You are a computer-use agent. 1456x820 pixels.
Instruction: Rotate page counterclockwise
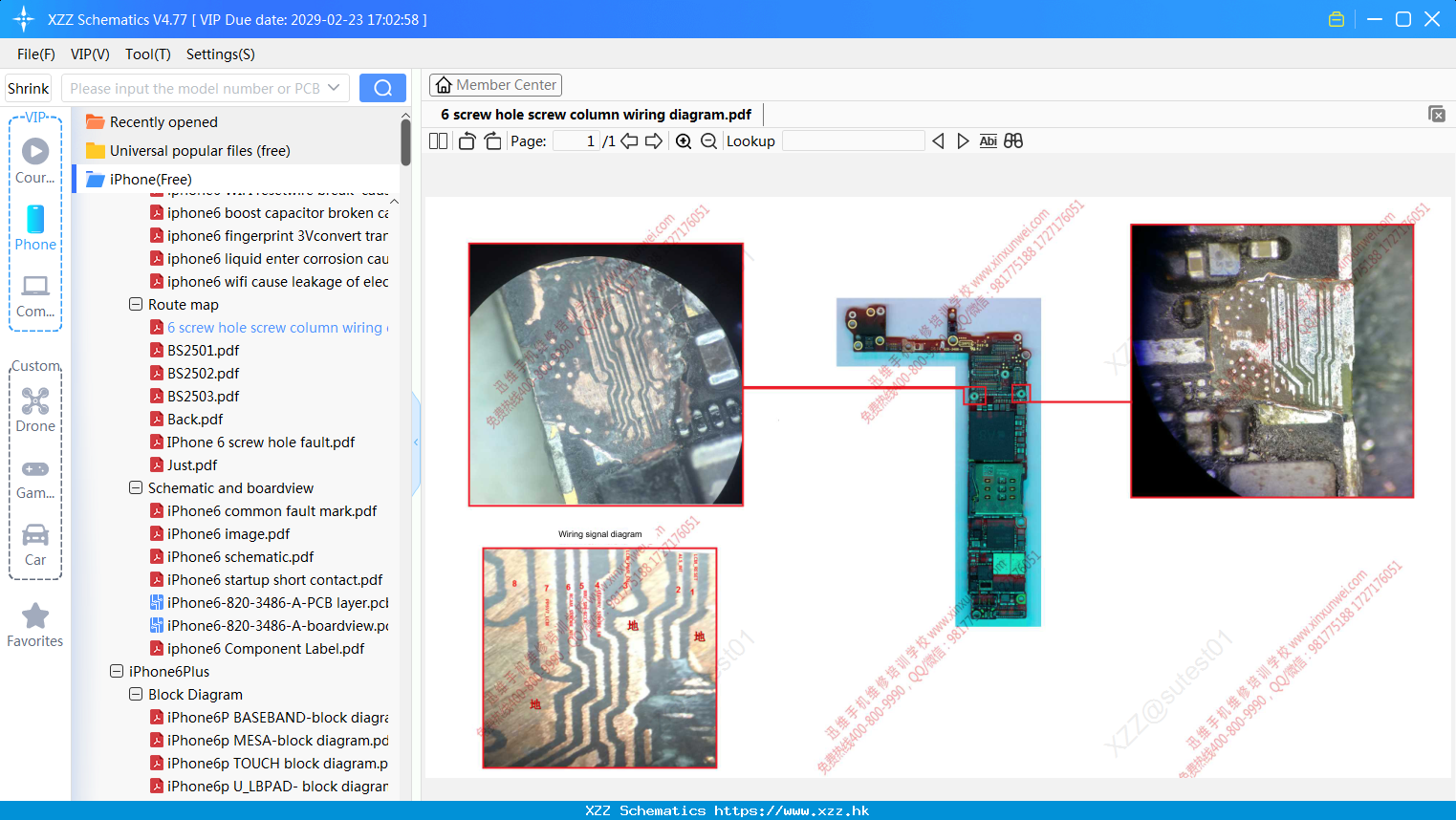[467, 140]
